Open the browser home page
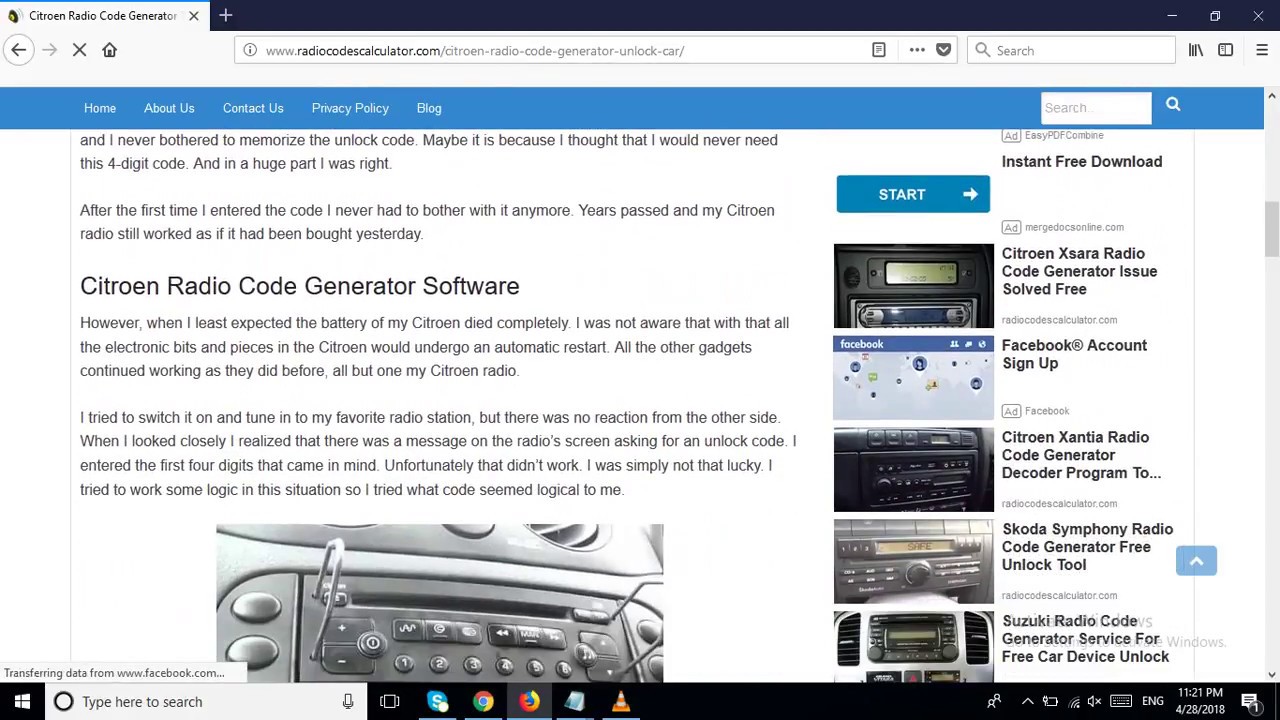Screen dimensions: 1280x720 [x=110, y=50]
